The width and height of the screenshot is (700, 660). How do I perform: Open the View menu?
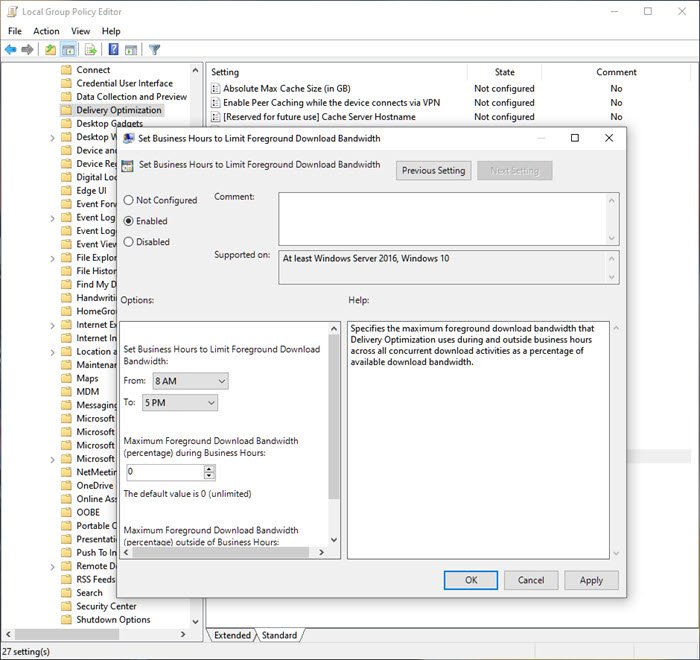click(80, 31)
